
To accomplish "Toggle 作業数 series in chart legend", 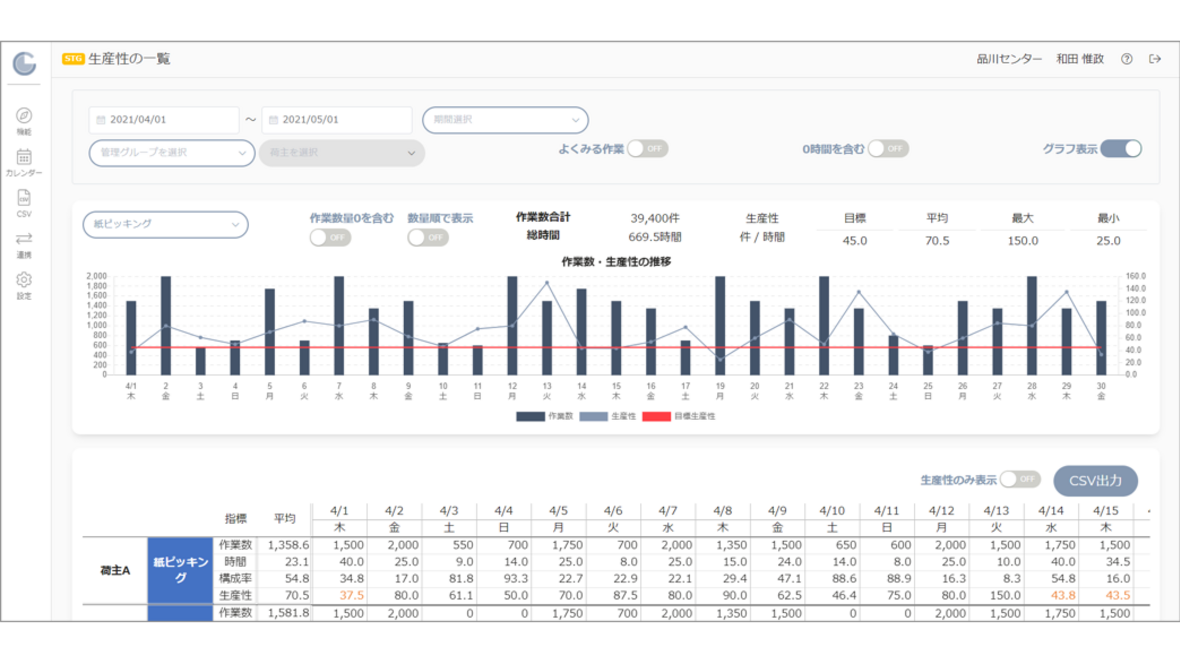I will point(545,416).
